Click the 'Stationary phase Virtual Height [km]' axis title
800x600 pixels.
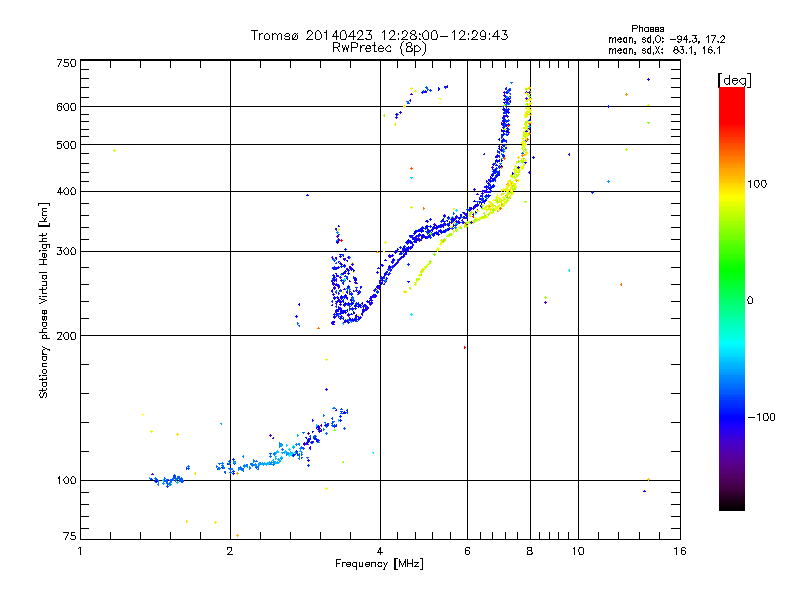44,300
